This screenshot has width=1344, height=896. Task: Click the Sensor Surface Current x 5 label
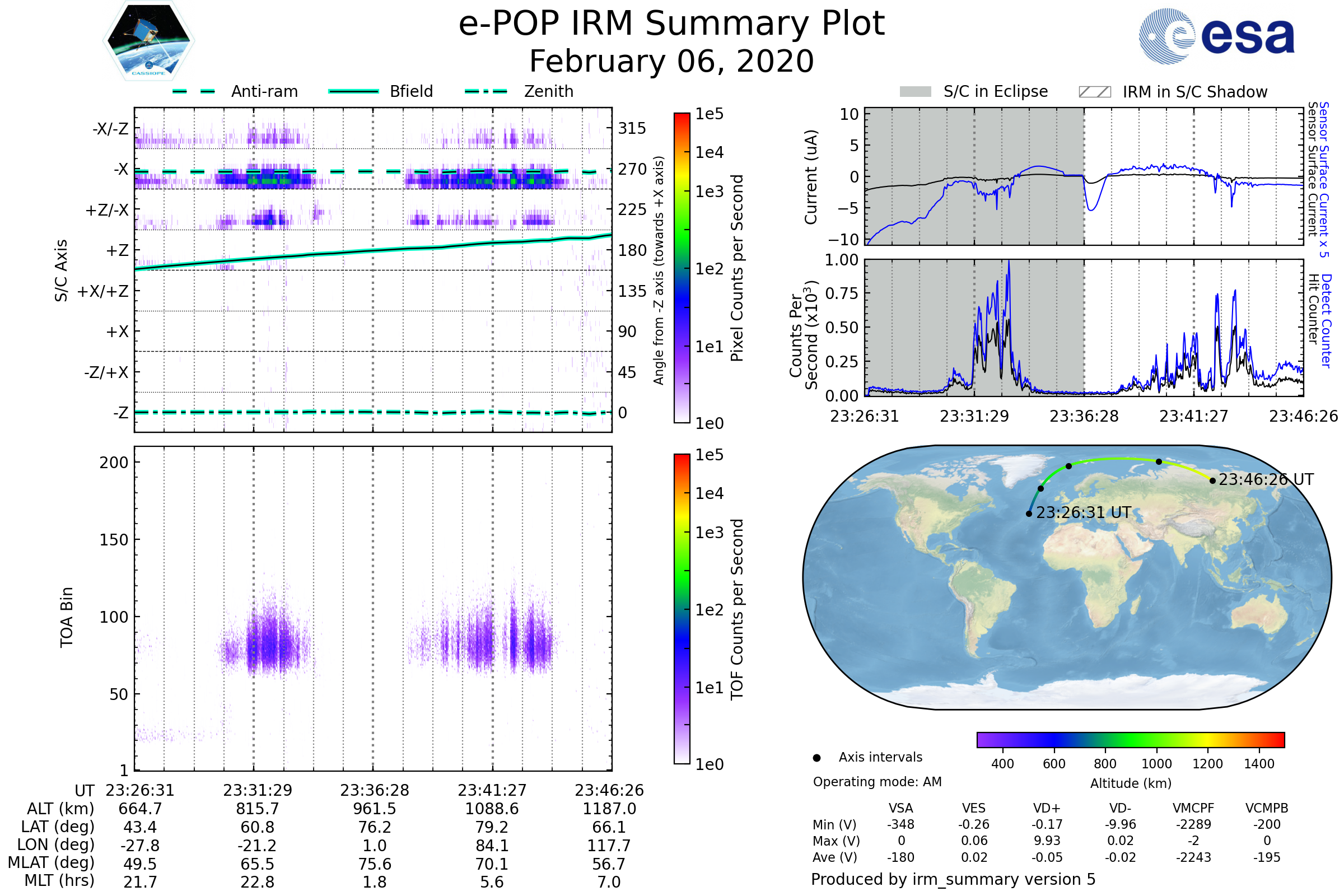[1324, 179]
